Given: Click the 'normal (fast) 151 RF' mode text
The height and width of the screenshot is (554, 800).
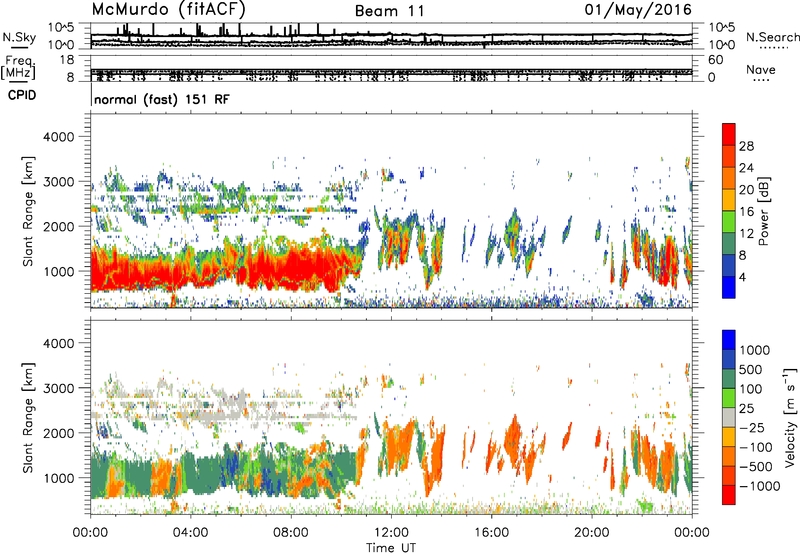Looking at the screenshot, I should coord(162,99).
